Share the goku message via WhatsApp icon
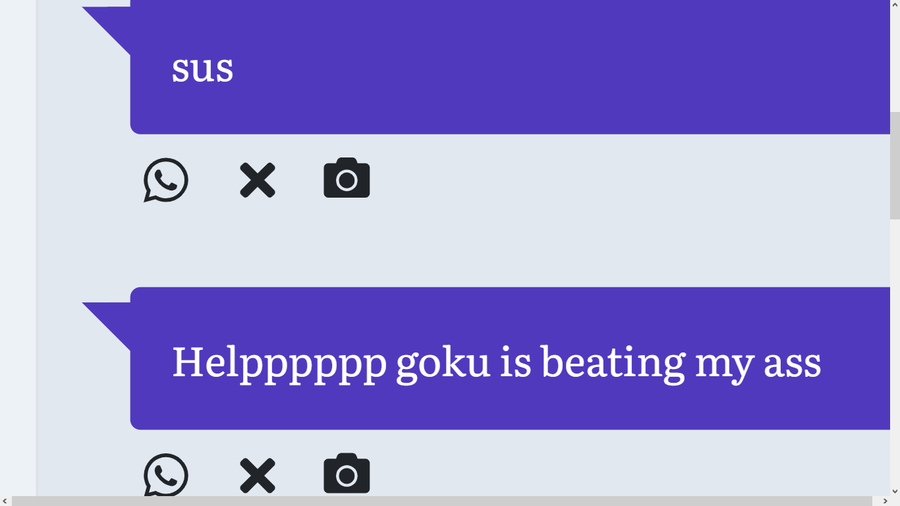Viewport: 900px width, 506px height. pyautogui.click(x=166, y=475)
